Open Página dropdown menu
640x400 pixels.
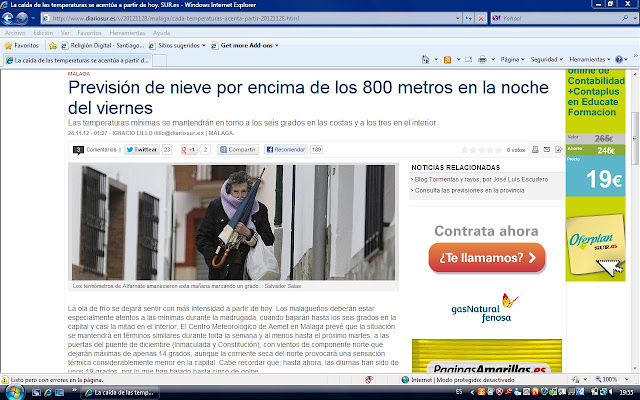pyautogui.click(x=512, y=60)
